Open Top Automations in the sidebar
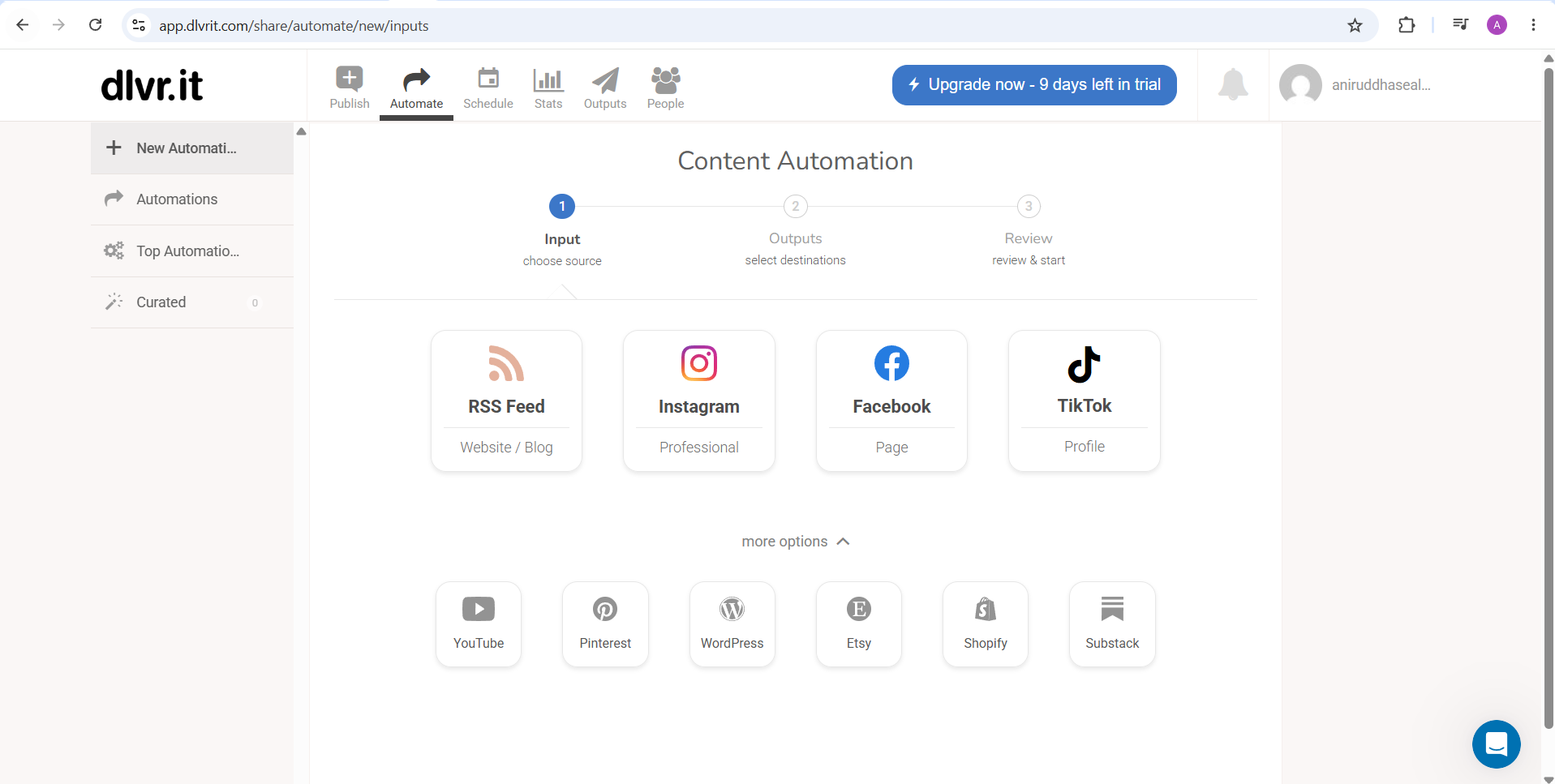 click(192, 251)
